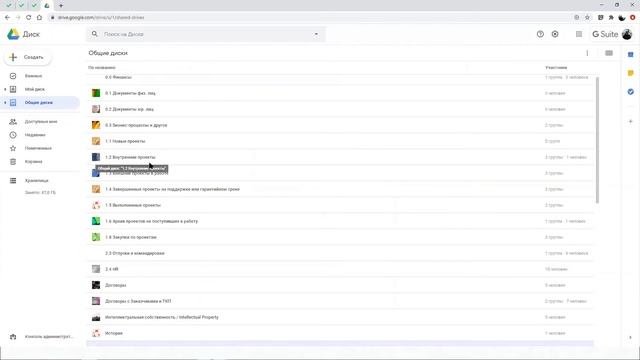Select the История shared drive row

tap(340, 333)
